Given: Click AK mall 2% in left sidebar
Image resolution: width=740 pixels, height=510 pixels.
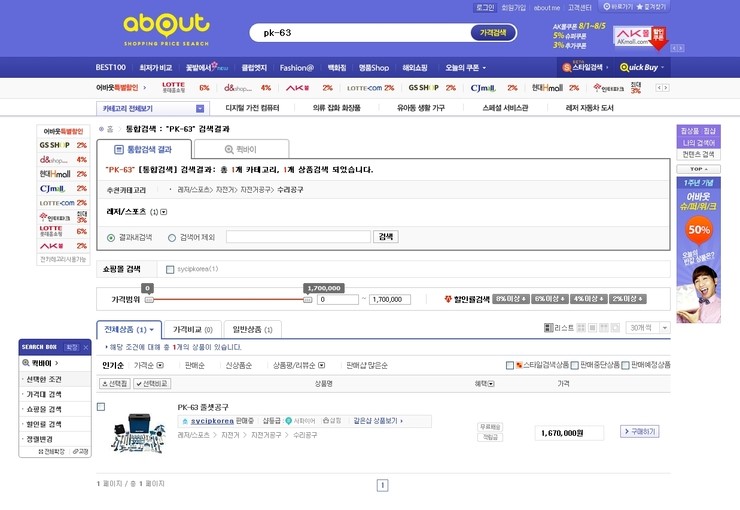Looking at the screenshot, I should click(63, 246).
